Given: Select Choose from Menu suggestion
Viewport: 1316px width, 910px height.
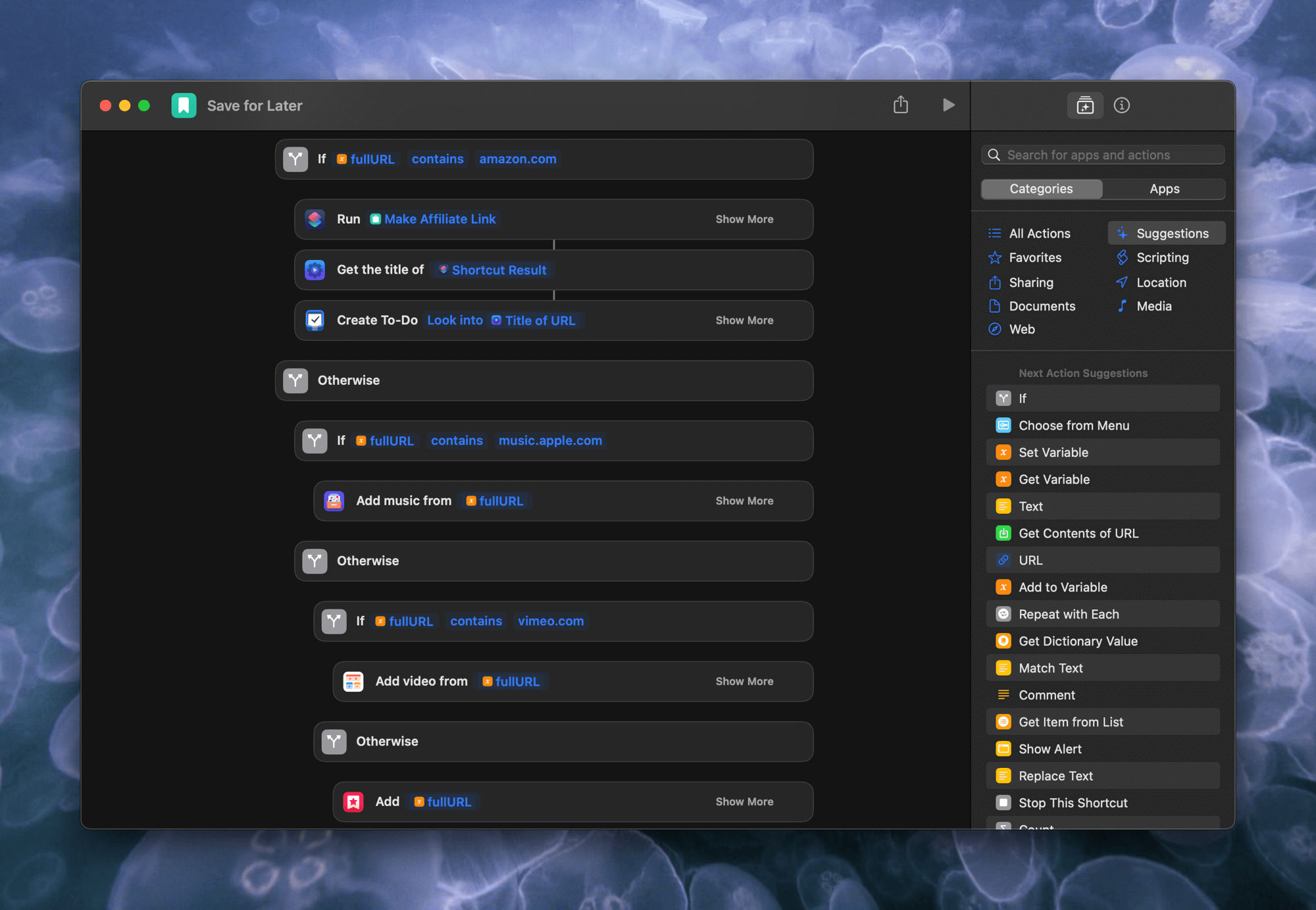Looking at the screenshot, I should pos(1074,426).
